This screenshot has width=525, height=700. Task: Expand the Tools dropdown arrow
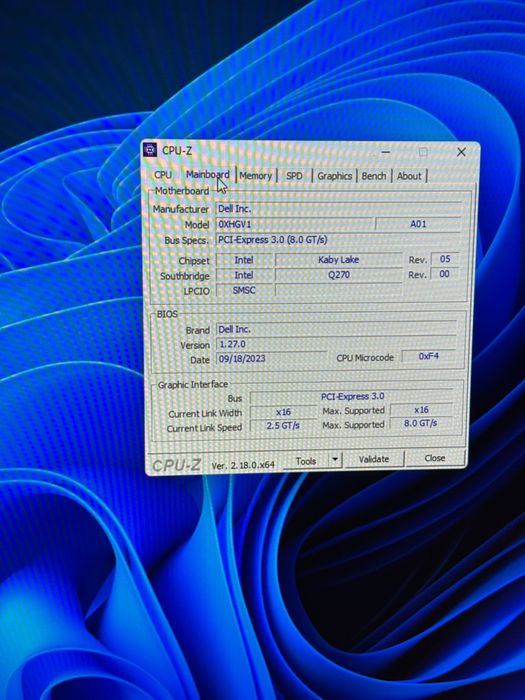335,460
